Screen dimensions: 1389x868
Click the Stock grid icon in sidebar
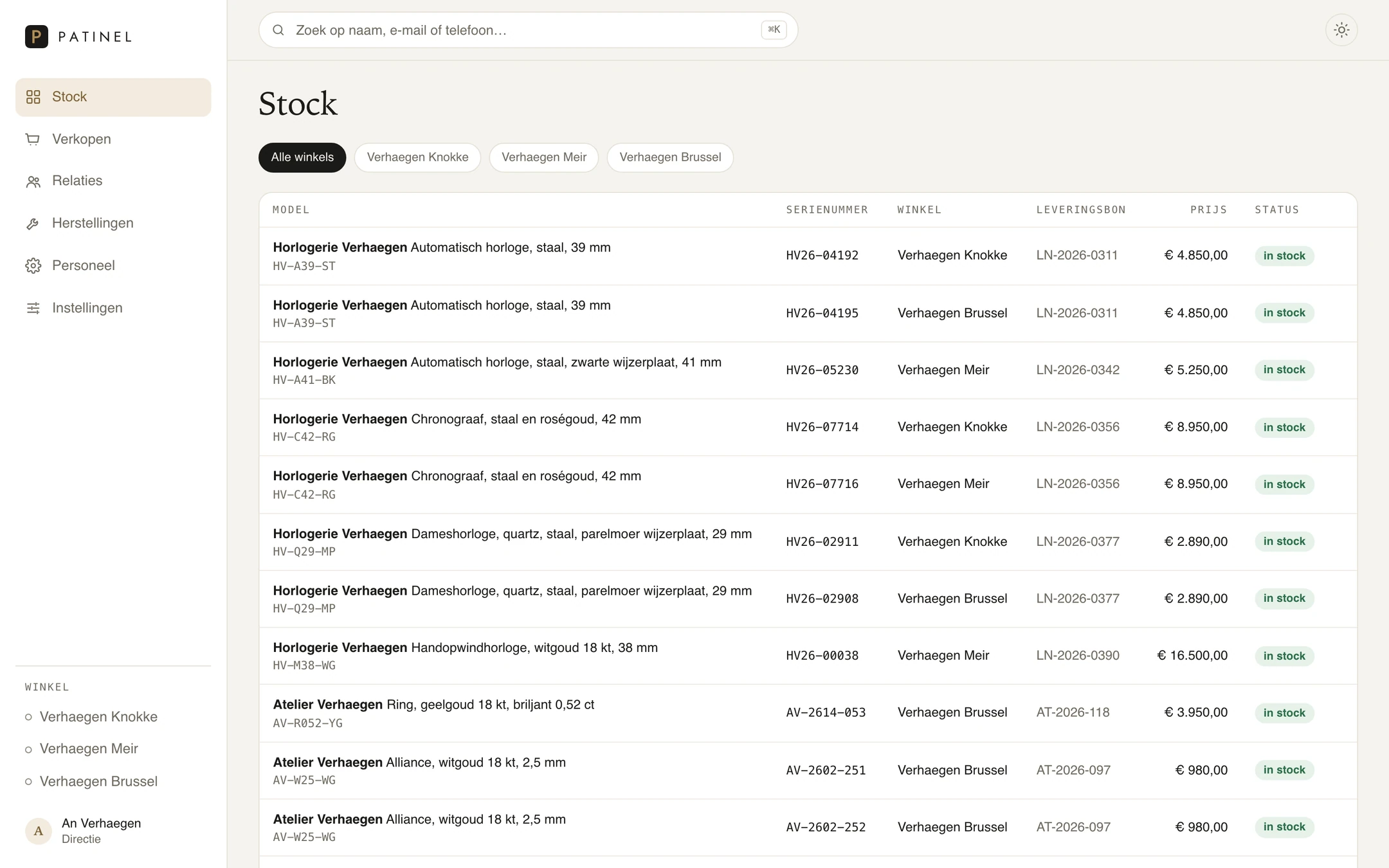33,97
